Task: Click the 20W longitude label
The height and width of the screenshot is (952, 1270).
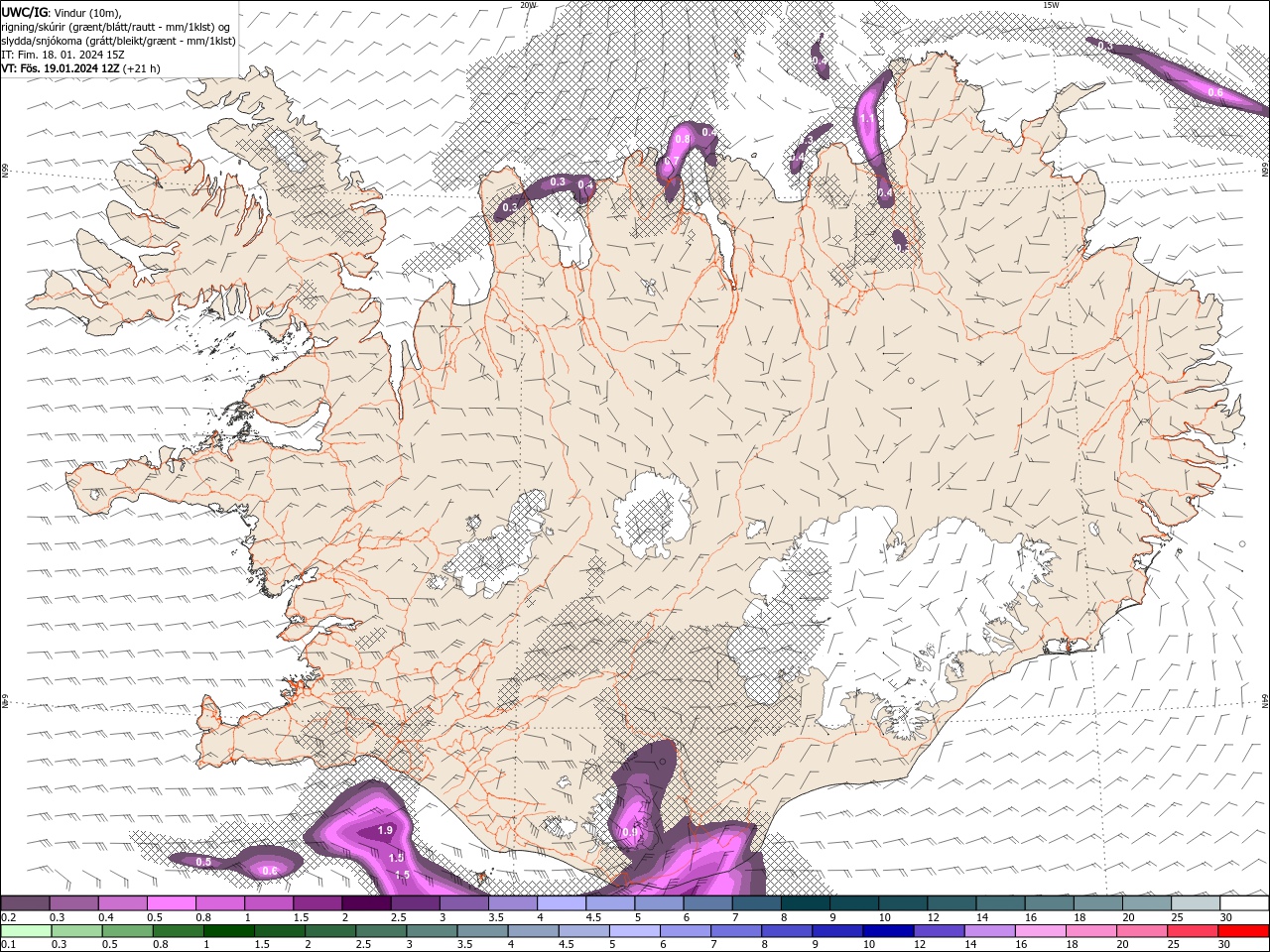Action: (528, 5)
